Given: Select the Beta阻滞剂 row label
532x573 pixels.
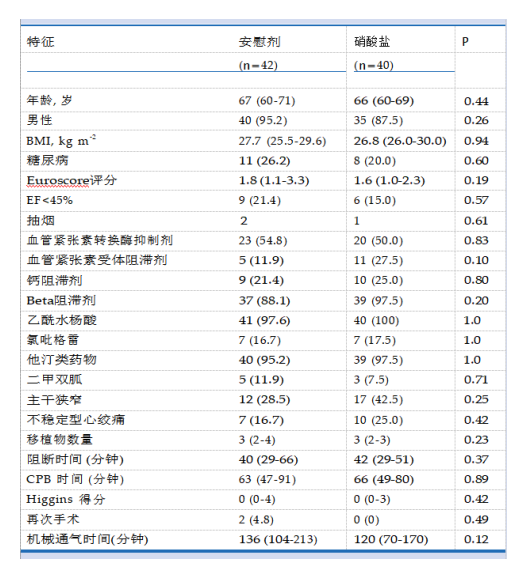Looking at the screenshot, I should (x=61, y=300).
